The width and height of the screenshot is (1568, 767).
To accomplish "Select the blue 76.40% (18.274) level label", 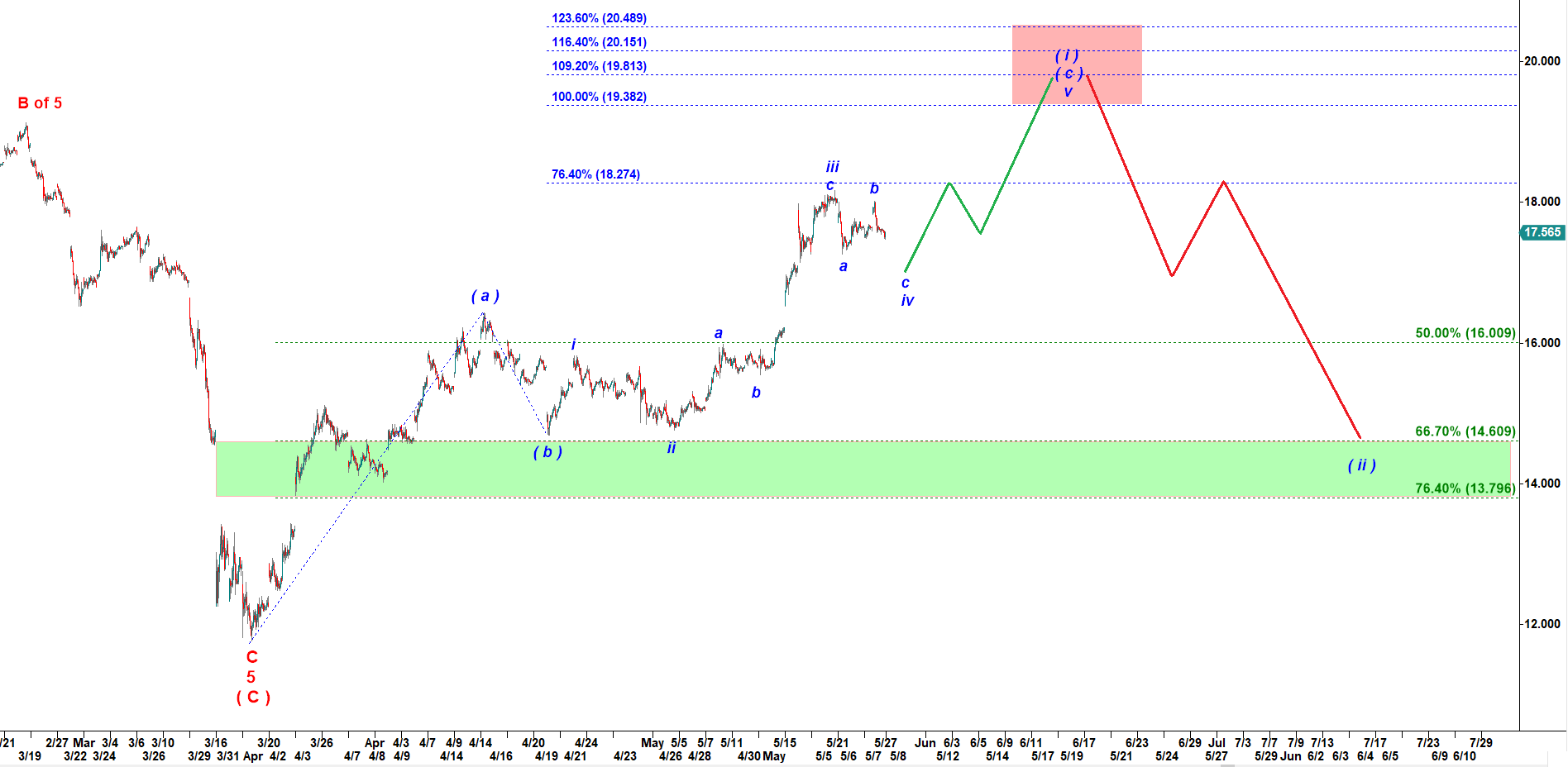I will tap(595, 174).
